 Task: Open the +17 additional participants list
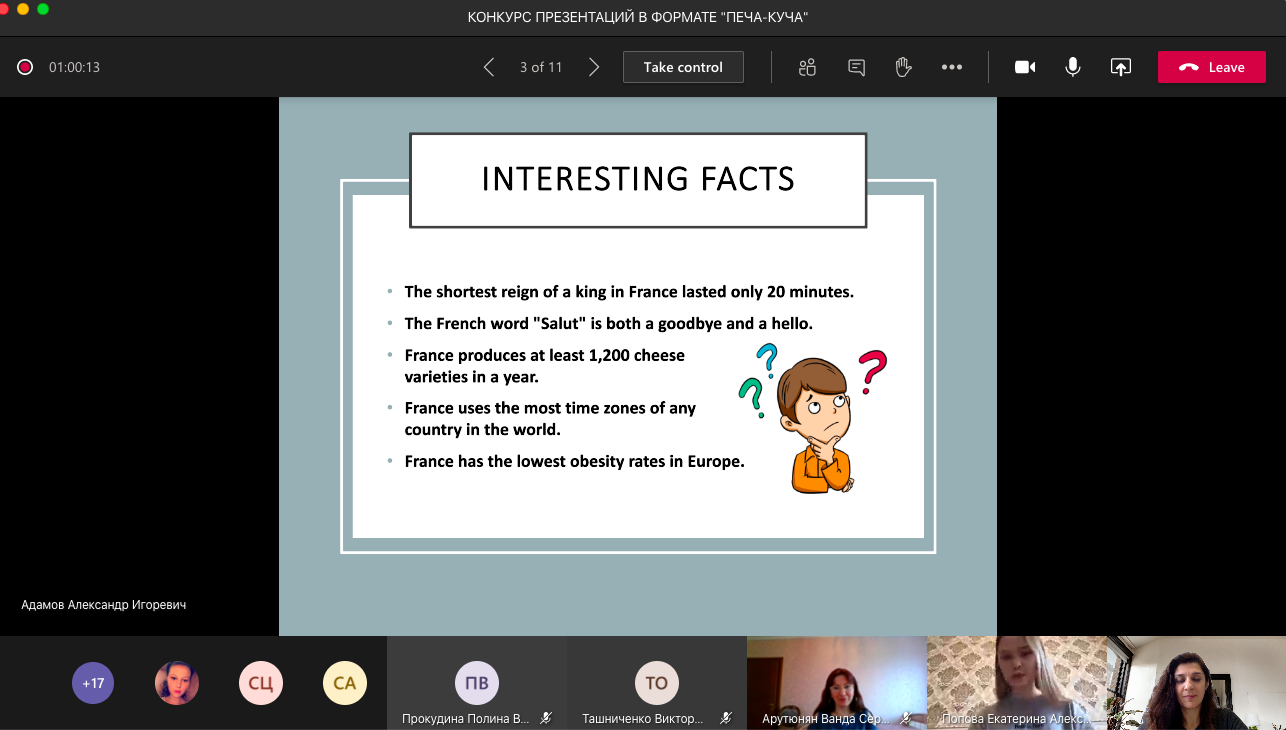pyautogui.click(x=93, y=684)
